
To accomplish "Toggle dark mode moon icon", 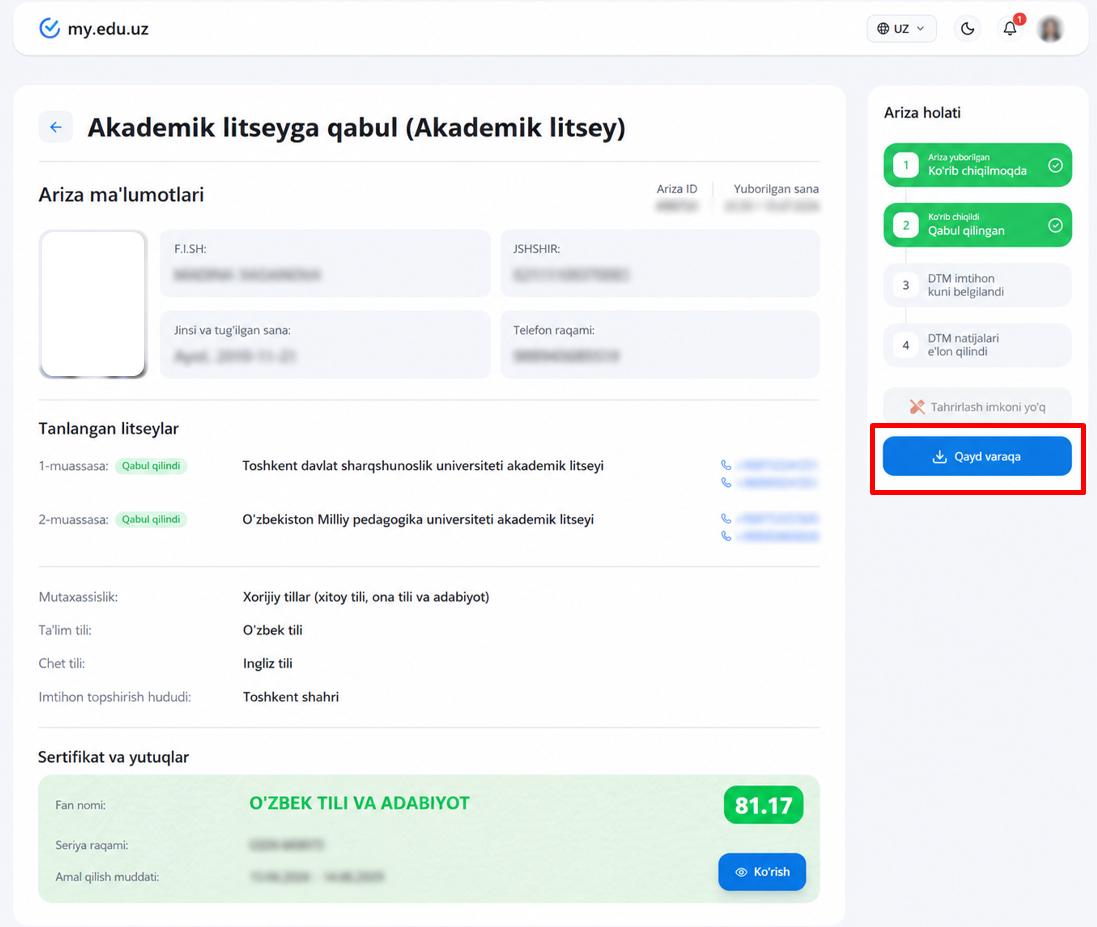I will tap(968, 29).
